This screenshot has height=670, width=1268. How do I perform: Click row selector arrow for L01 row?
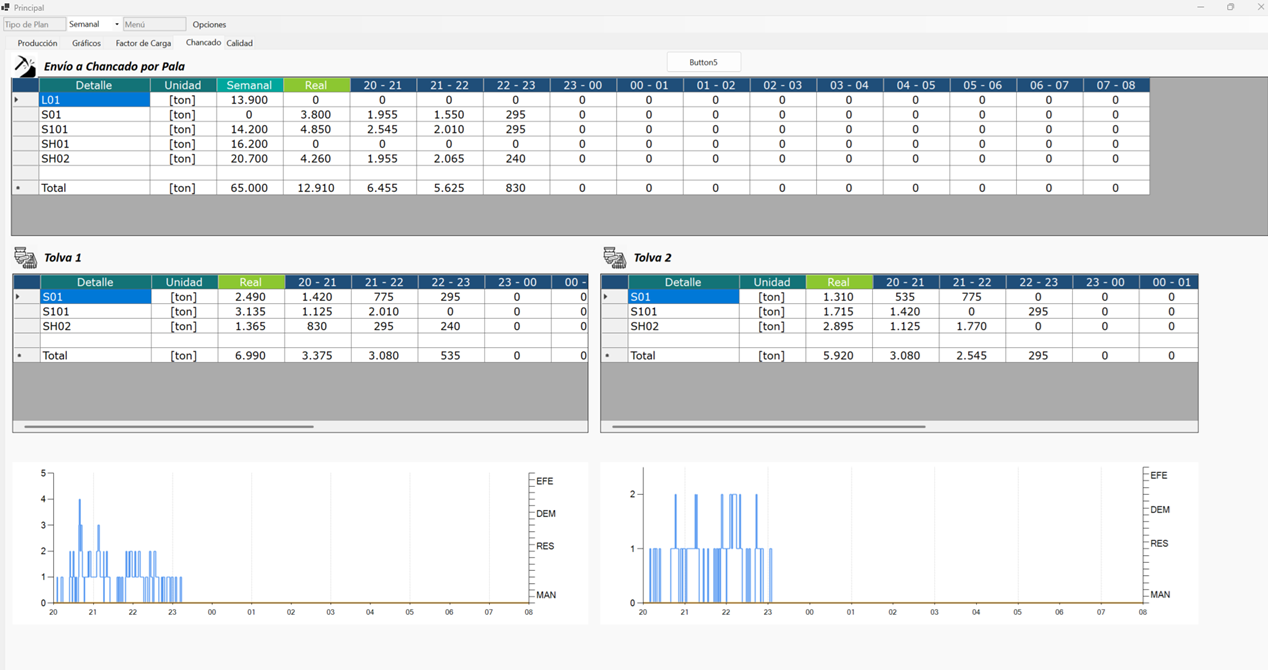(17, 100)
